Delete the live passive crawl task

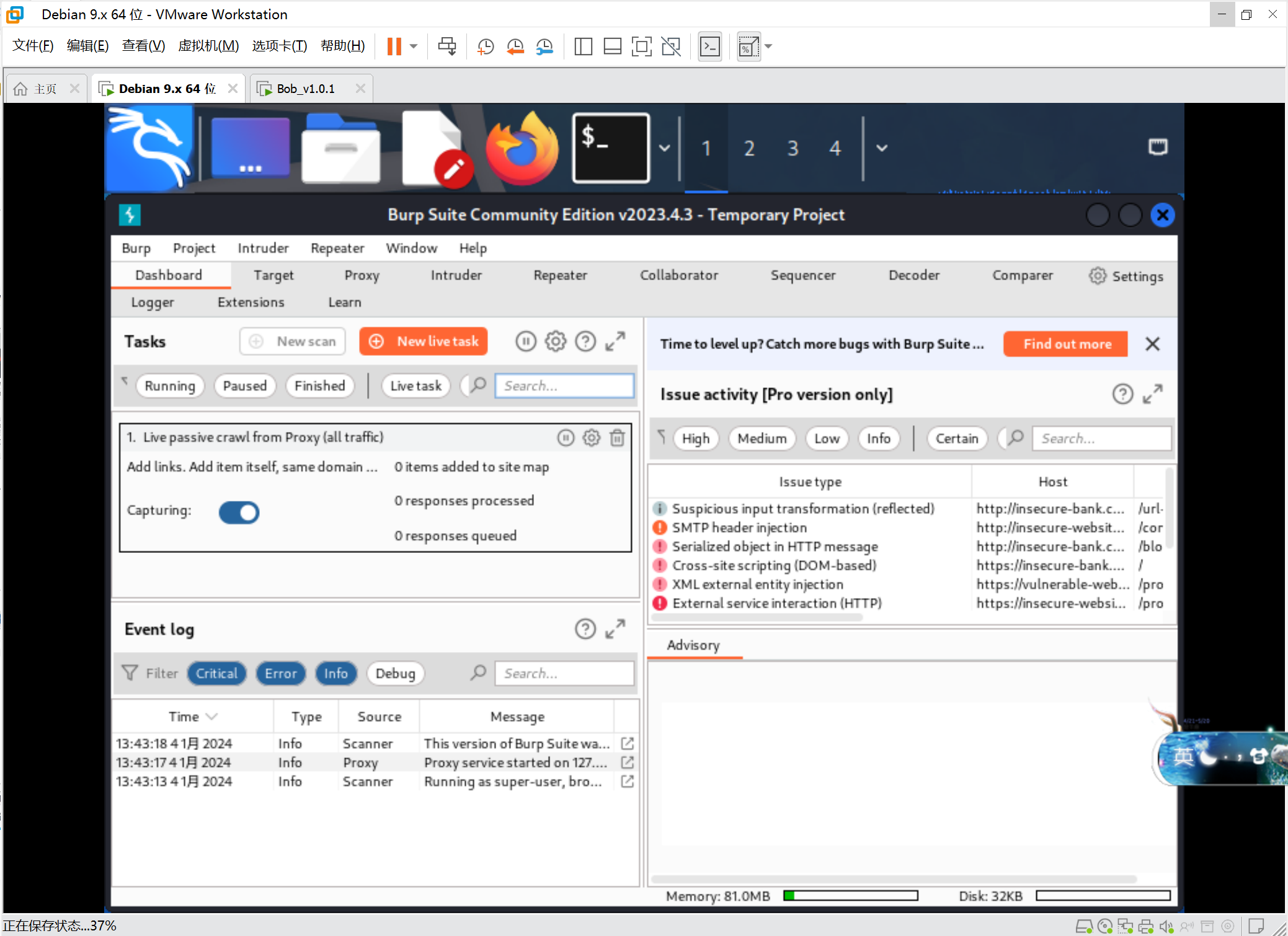pyautogui.click(x=618, y=438)
